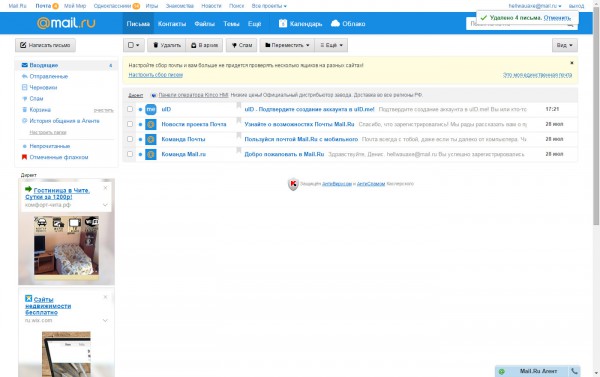600x377 pixels.
Task: Click the очистить link beside Корзина
Action: [x=104, y=110]
